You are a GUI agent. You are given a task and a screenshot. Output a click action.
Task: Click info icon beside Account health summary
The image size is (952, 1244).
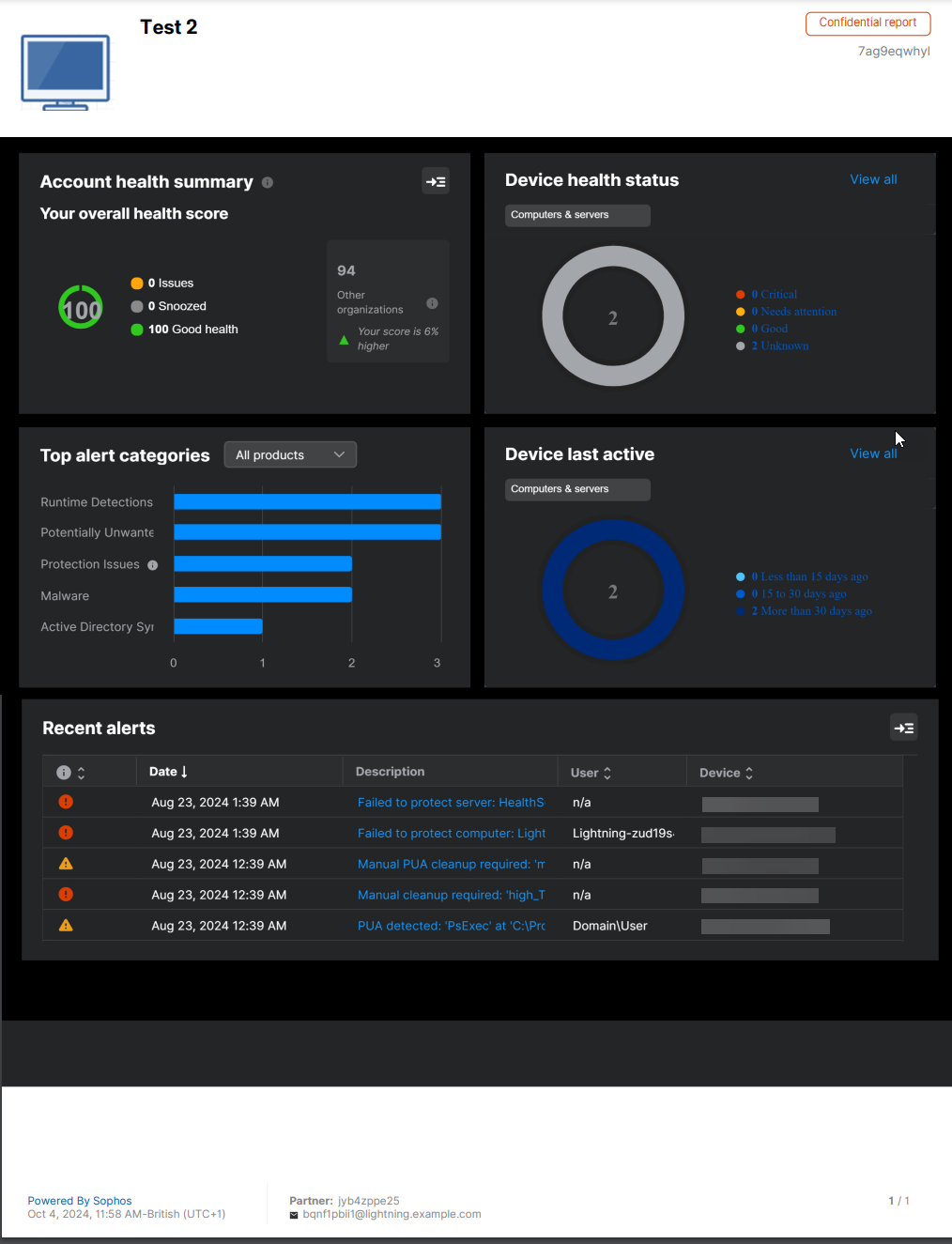[x=268, y=182]
